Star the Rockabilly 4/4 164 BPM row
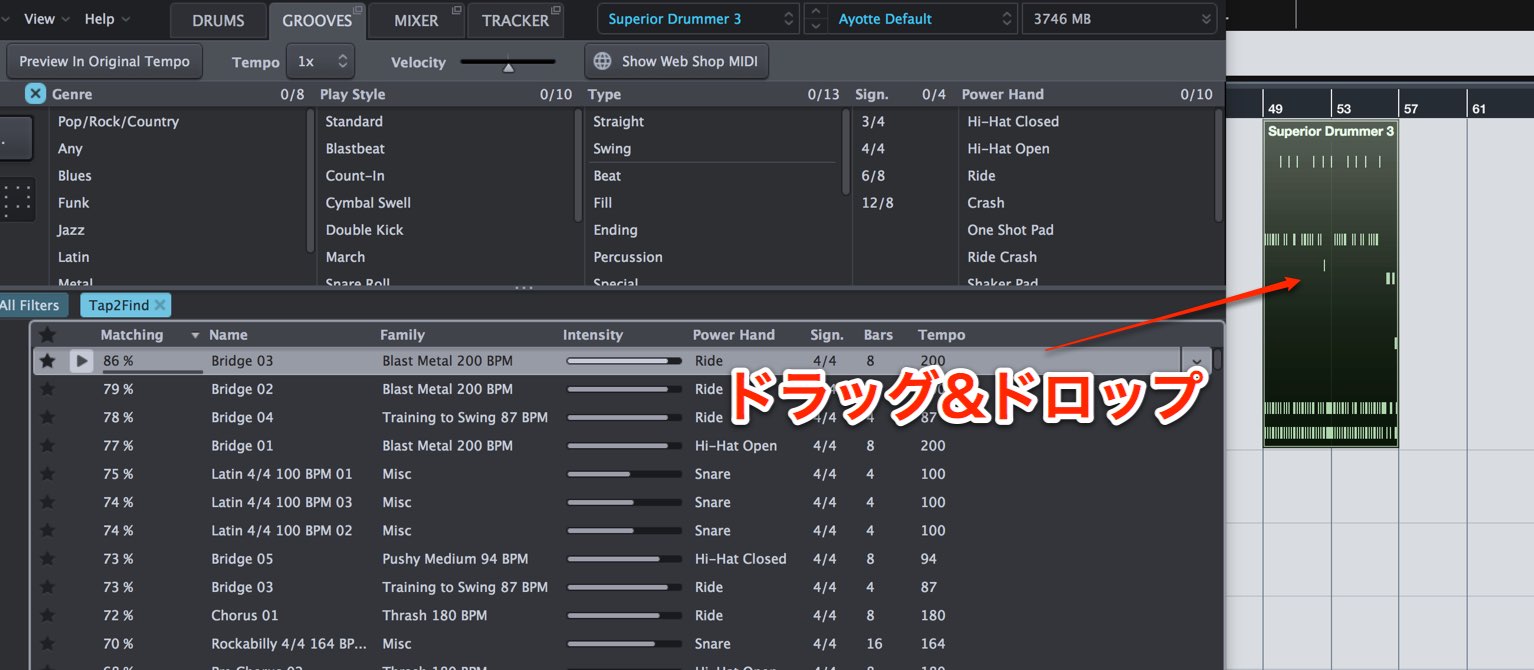This screenshot has height=670, width=1534. point(47,644)
